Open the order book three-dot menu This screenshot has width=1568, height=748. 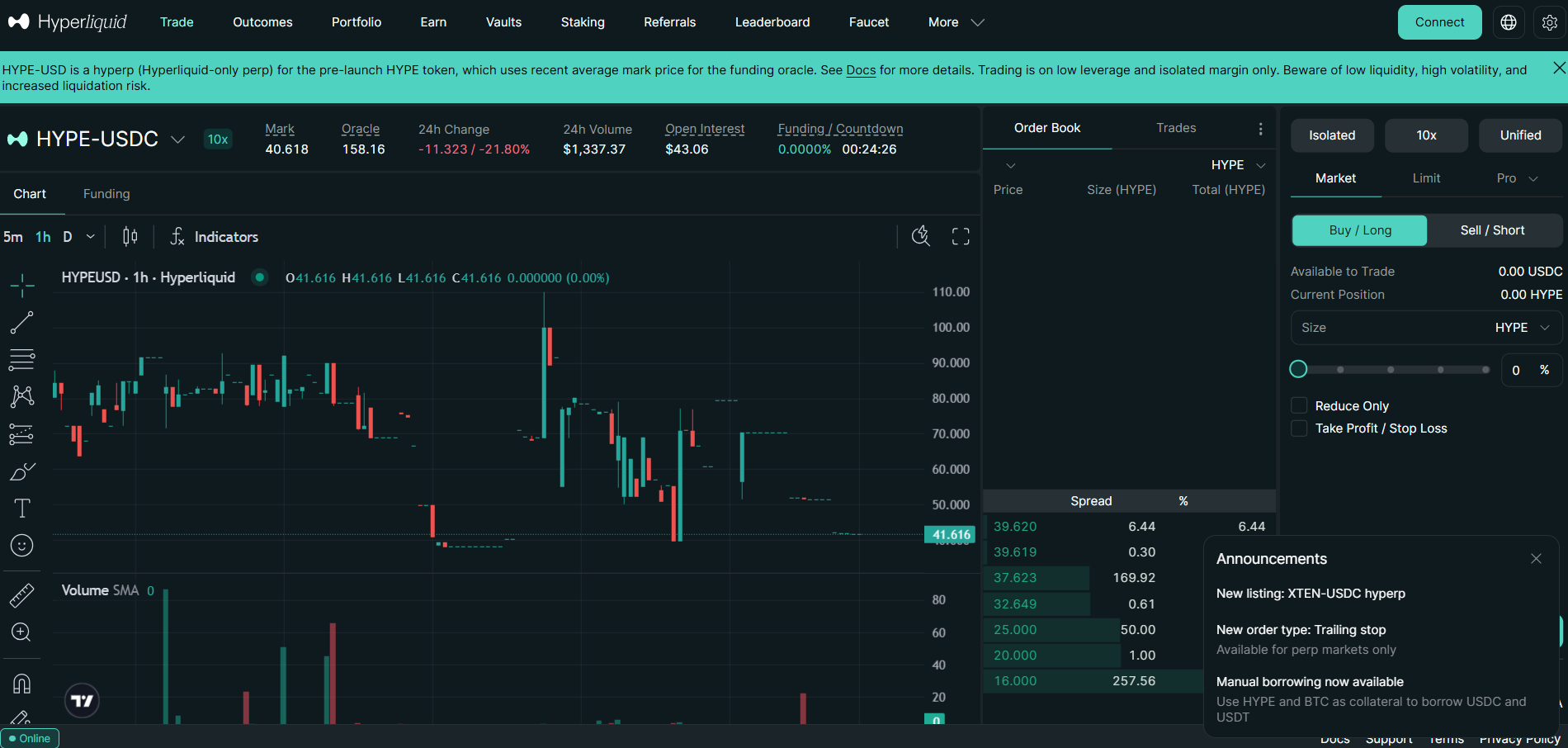point(1260,129)
